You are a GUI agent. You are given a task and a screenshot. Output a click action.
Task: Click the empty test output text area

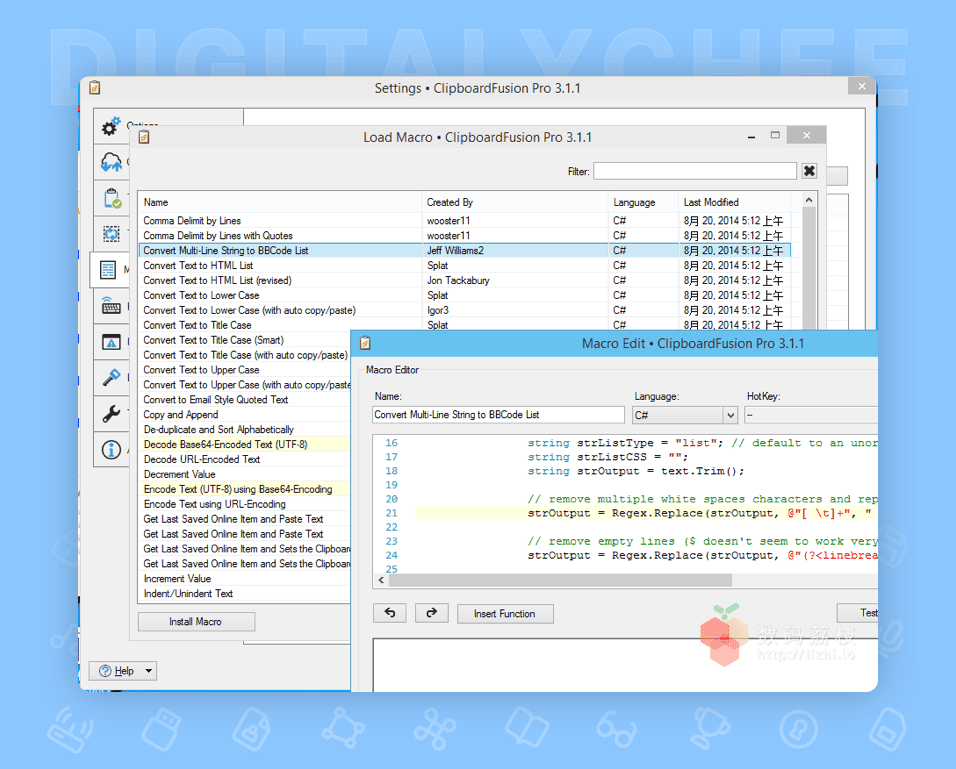point(626,665)
